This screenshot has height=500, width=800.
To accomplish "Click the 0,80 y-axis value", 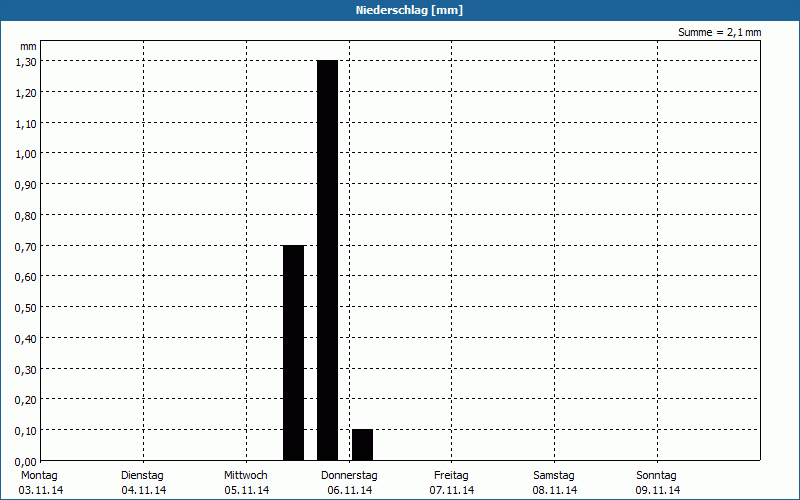I will point(26,216).
